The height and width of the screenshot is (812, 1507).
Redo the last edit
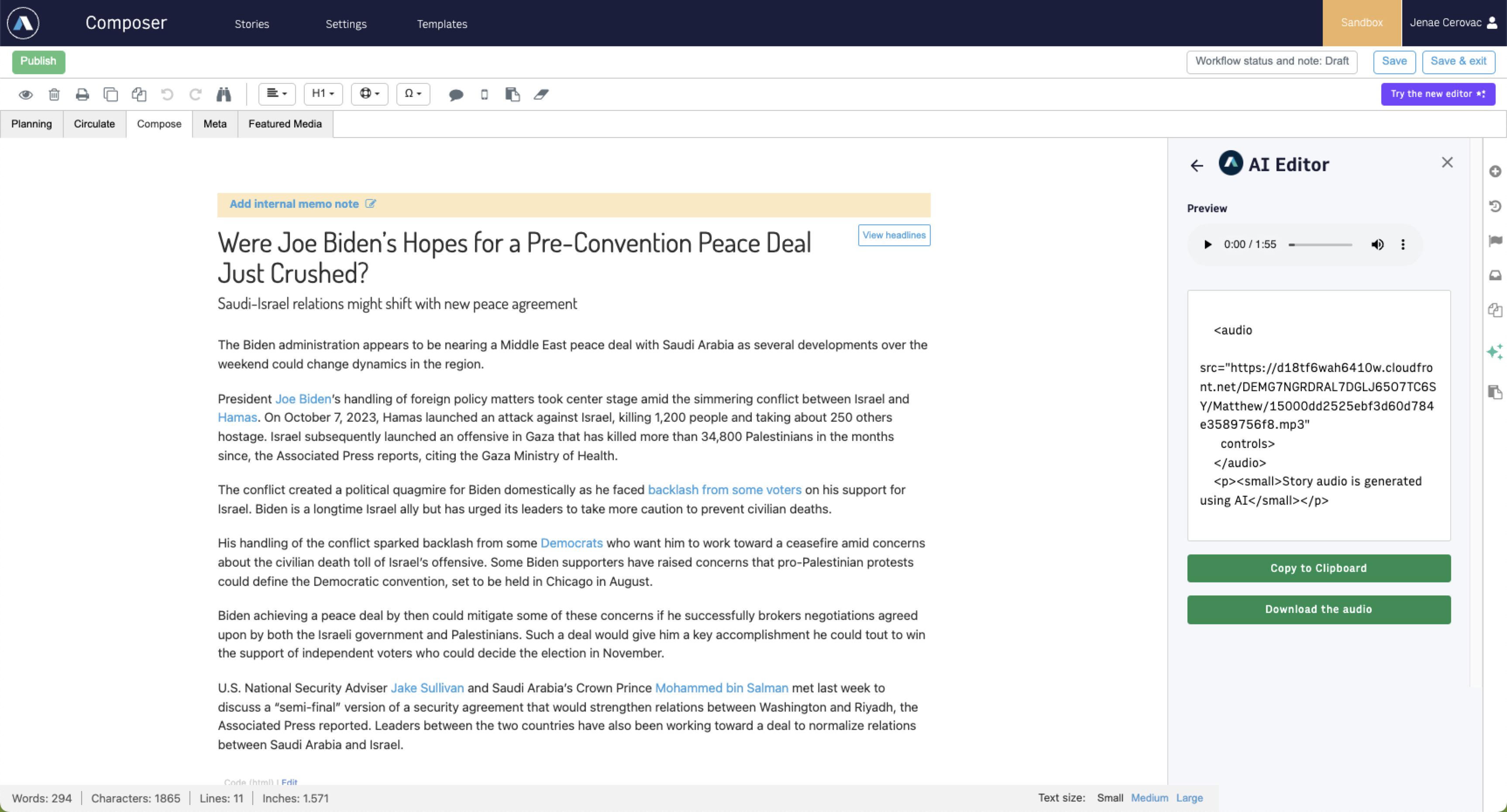(x=196, y=94)
